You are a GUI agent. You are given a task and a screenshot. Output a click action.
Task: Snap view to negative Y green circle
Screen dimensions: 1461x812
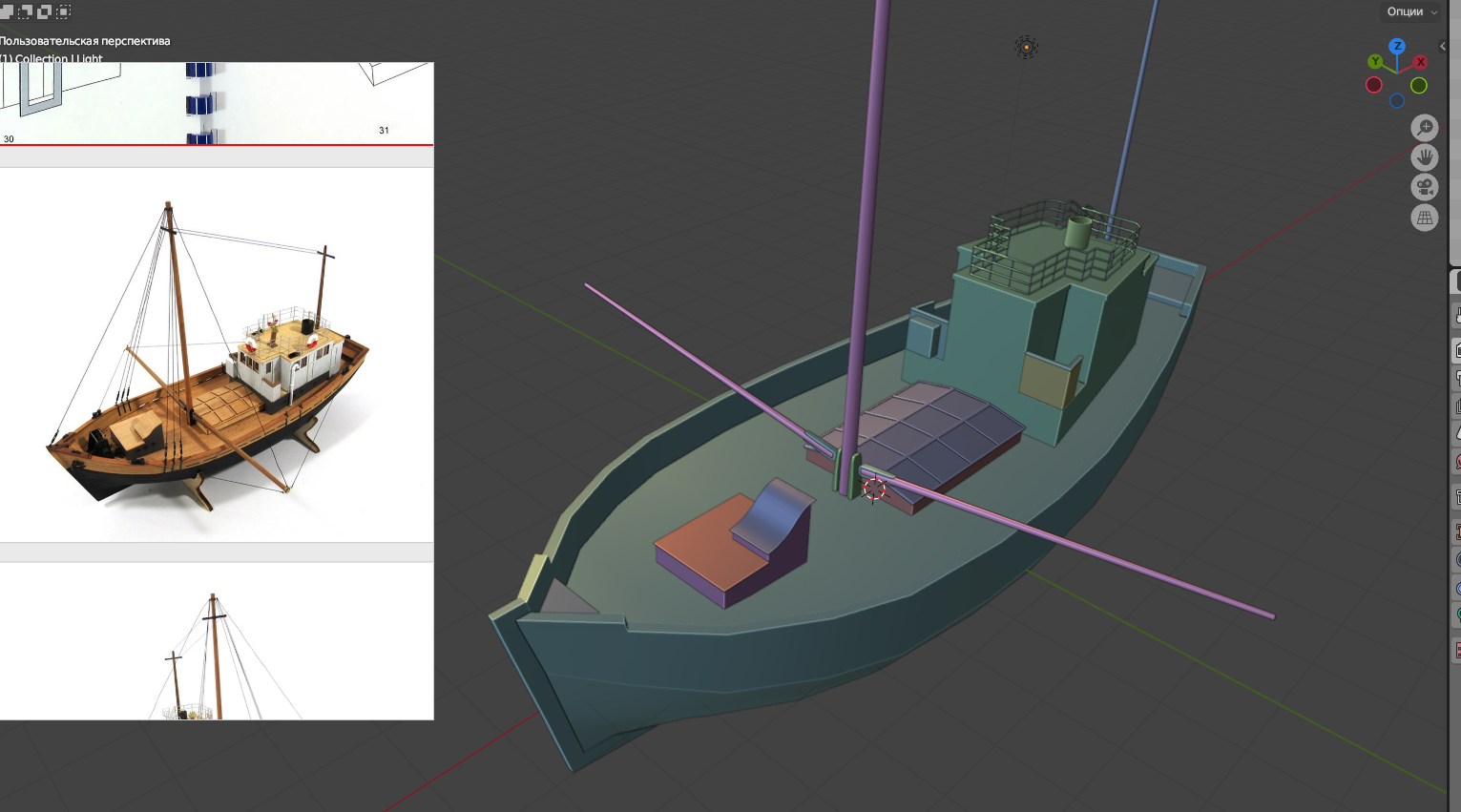1419,86
